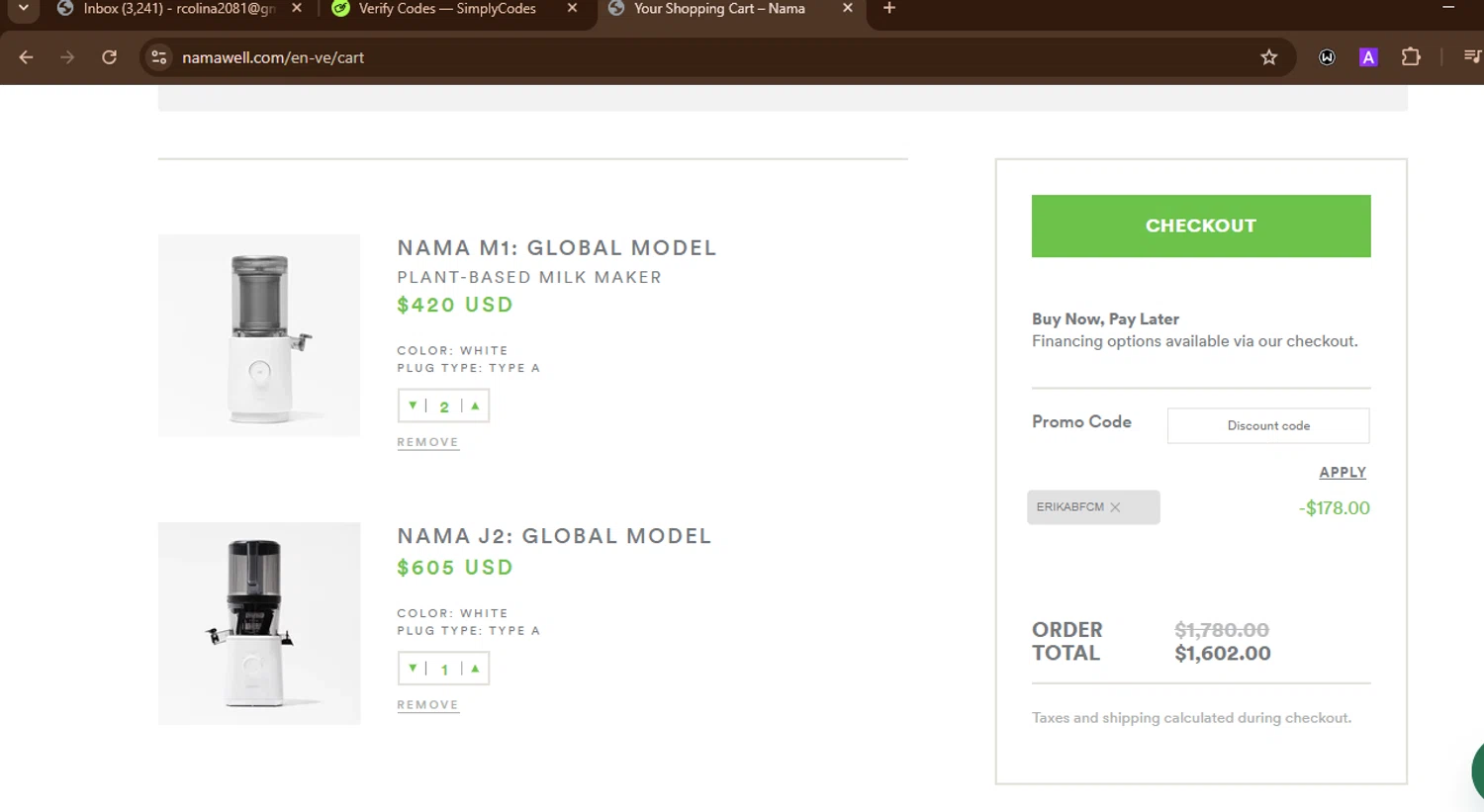The image size is (1484, 812).
Task: Bookmark this page with the star icon
Action: tap(1269, 57)
